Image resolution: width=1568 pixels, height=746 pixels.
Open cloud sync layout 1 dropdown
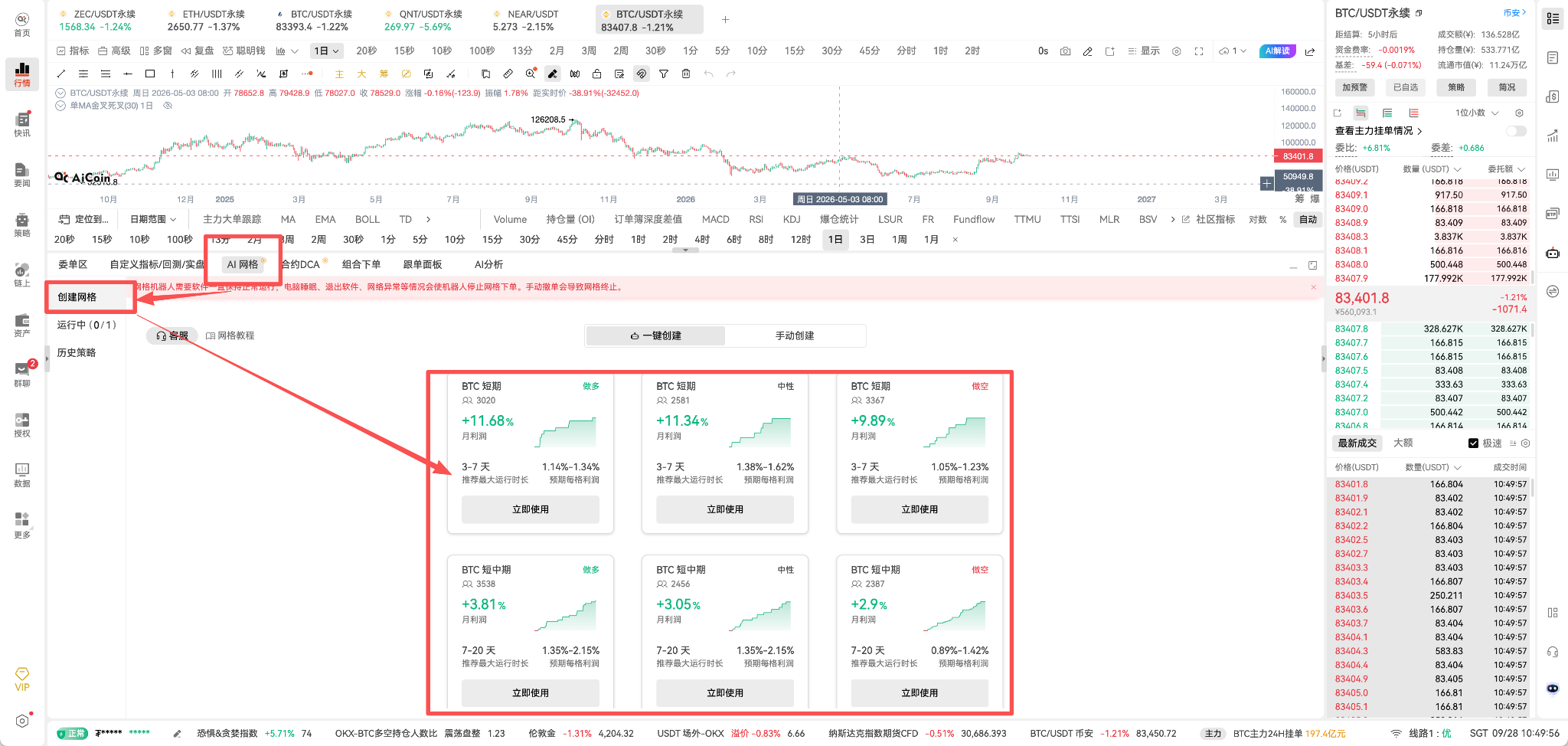coord(1233,51)
